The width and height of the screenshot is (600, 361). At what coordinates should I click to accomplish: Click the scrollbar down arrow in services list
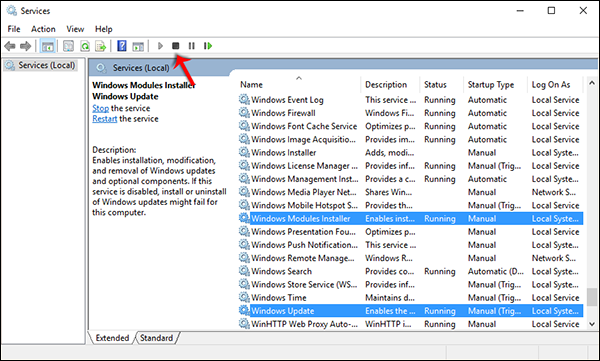click(592, 324)
